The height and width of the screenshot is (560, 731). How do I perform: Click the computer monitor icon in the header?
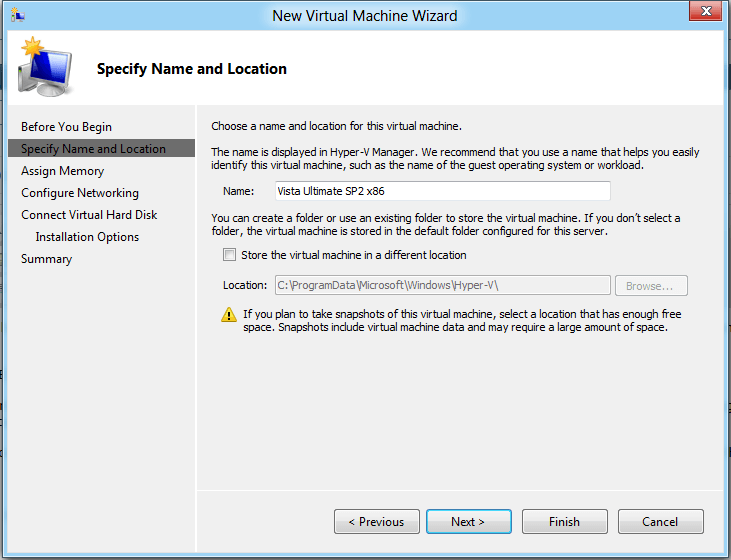point(44,70)
